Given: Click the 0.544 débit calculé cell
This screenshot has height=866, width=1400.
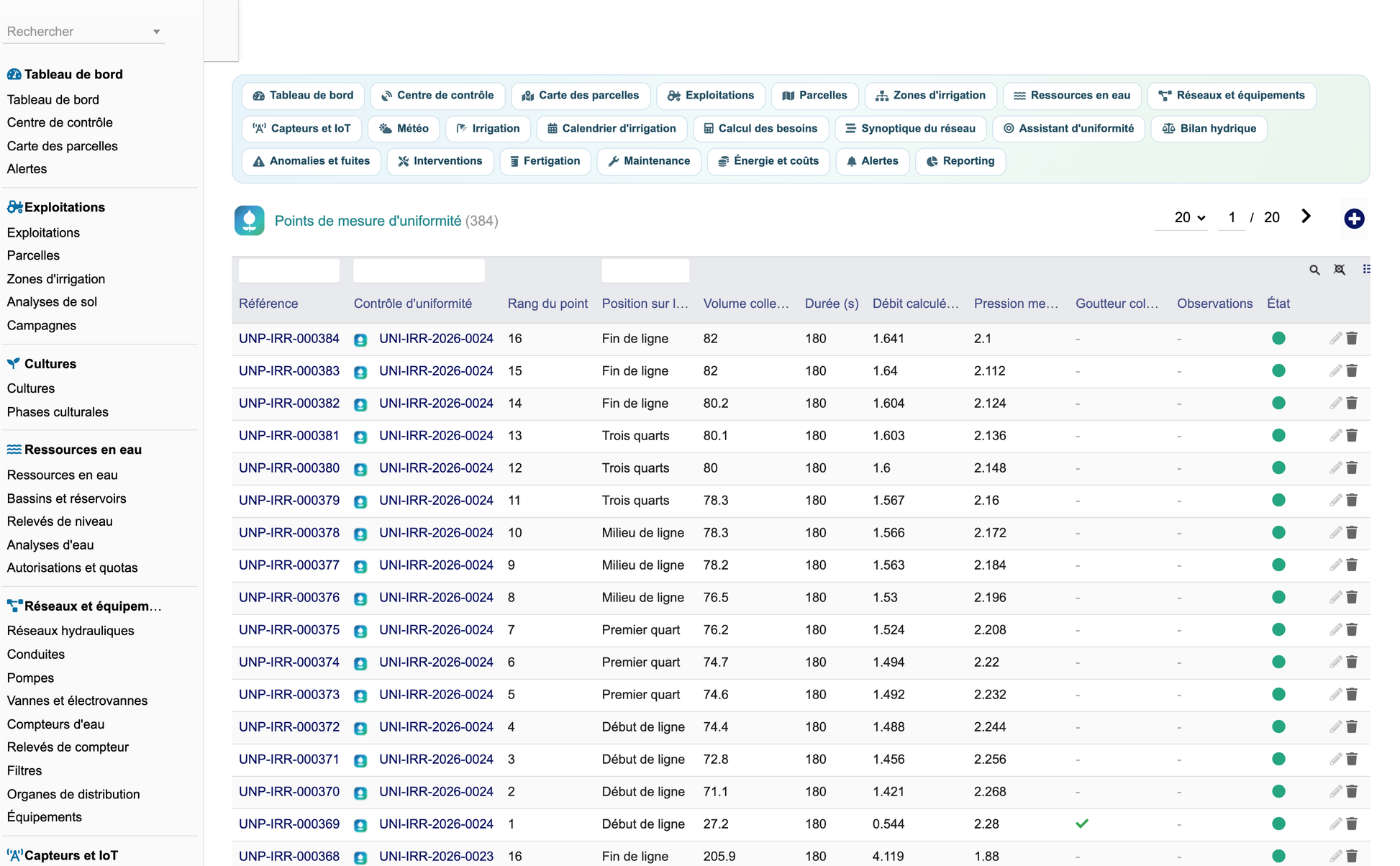Looking at the screenshot, I should (x=888, y=824).
